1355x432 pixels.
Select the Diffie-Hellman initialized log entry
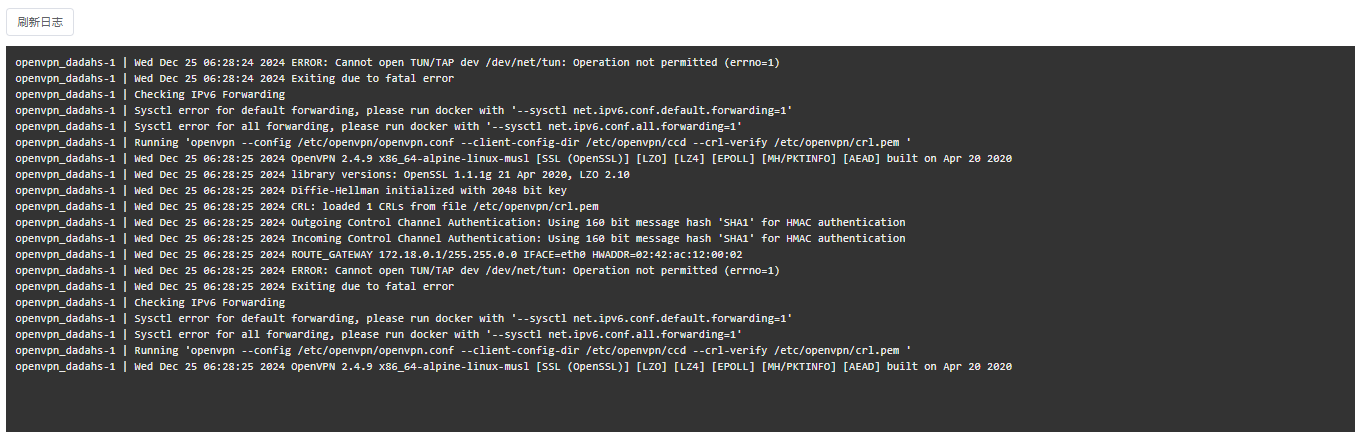pyautogui.click(x=291, y=190)
